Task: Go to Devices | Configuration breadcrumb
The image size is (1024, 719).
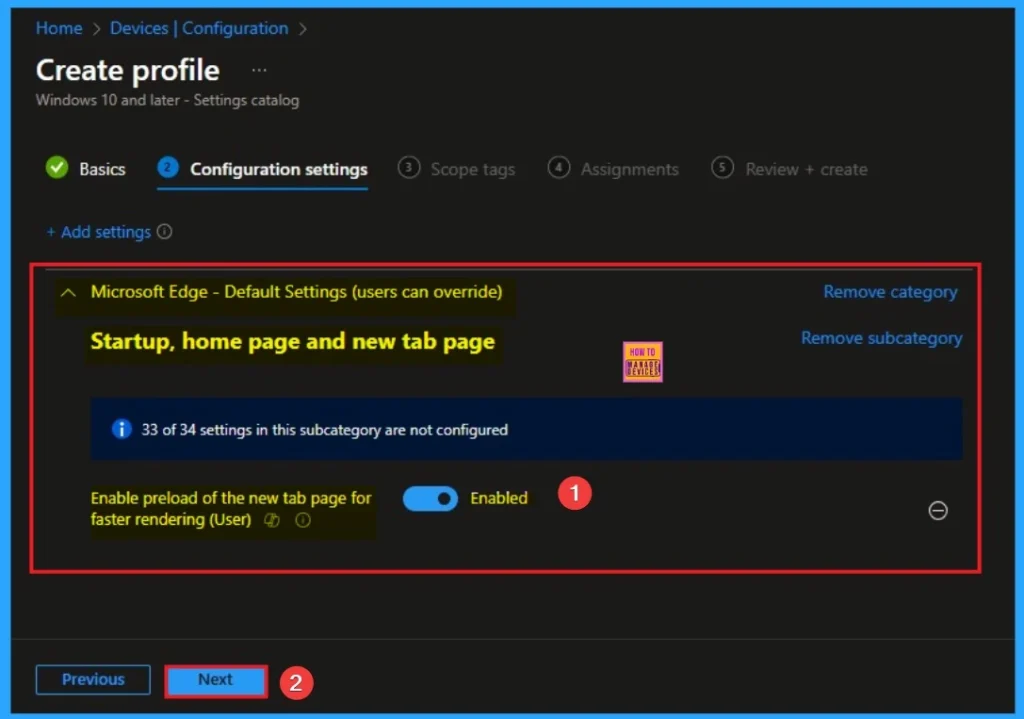Action: [199, 28]
